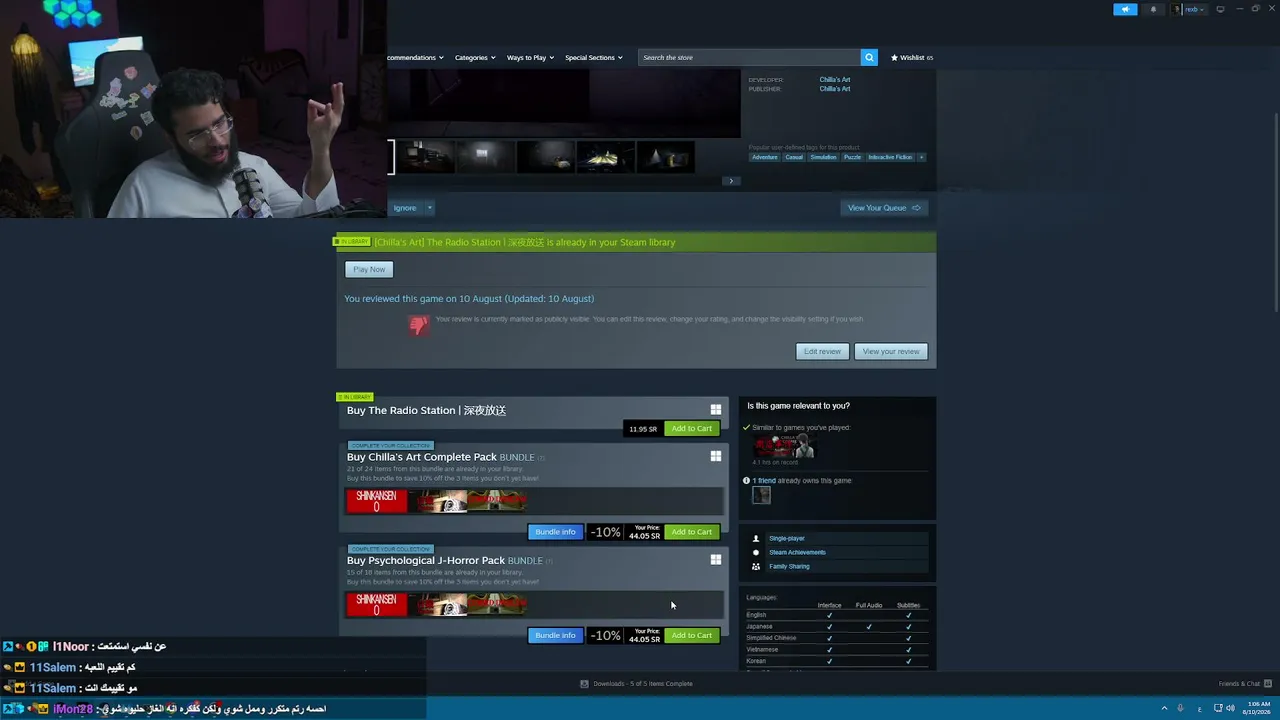Add Psychological J-Horror Pack to cart
The width and height of the screenshot is (1280, 720).
click(x=692, y=635)
